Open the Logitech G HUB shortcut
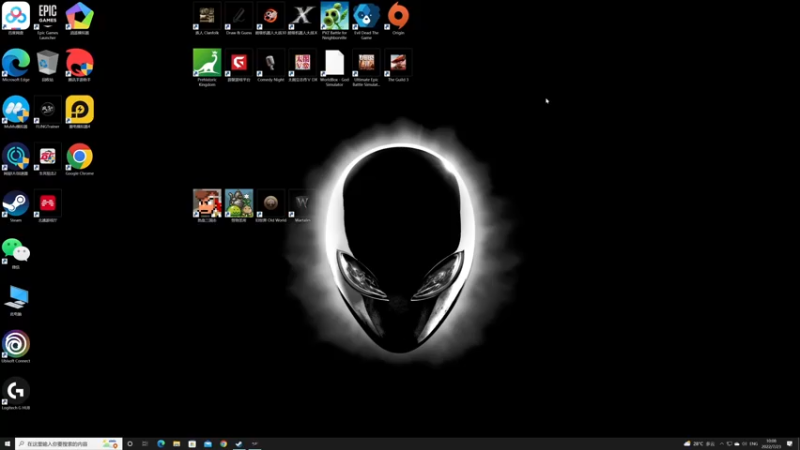 pos(16,392)
